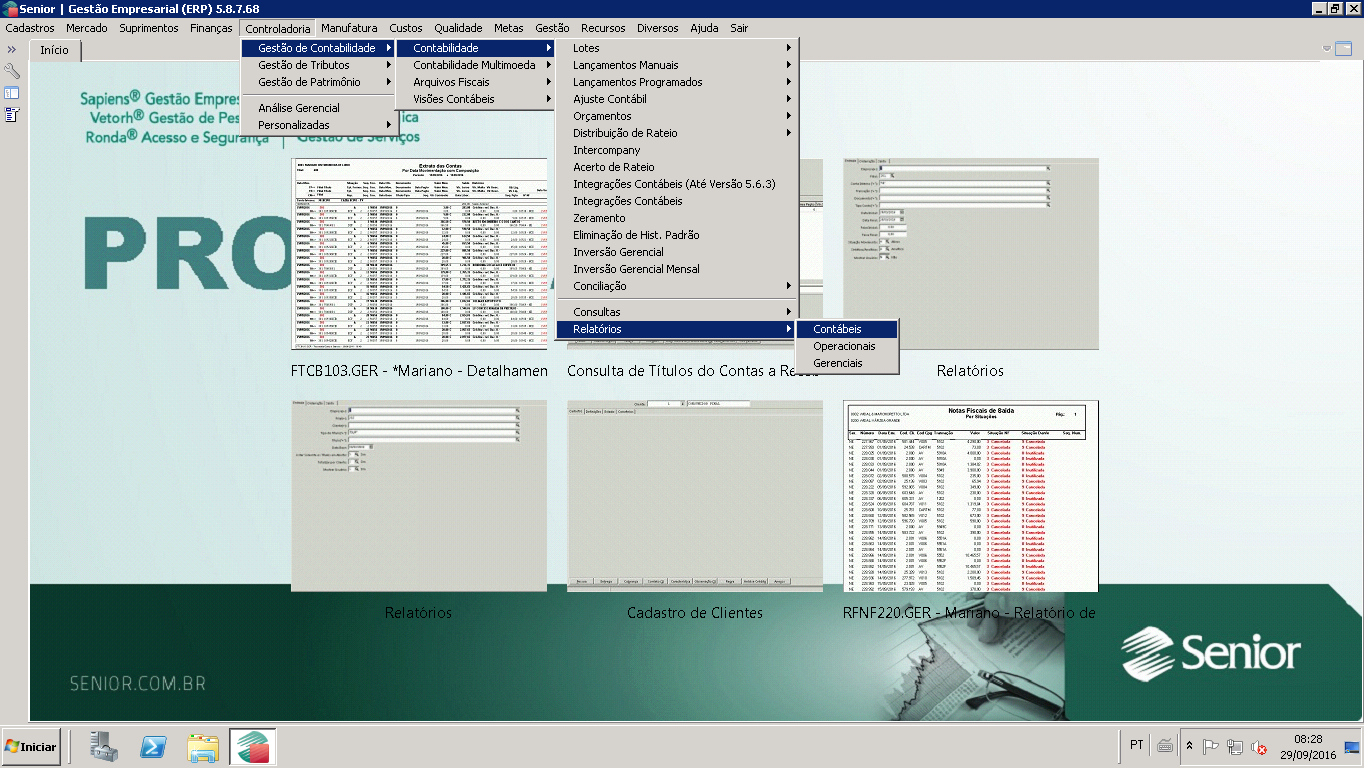
Task: Click the Show desktop icon by the clock
Action: (x=1353, y=746)
